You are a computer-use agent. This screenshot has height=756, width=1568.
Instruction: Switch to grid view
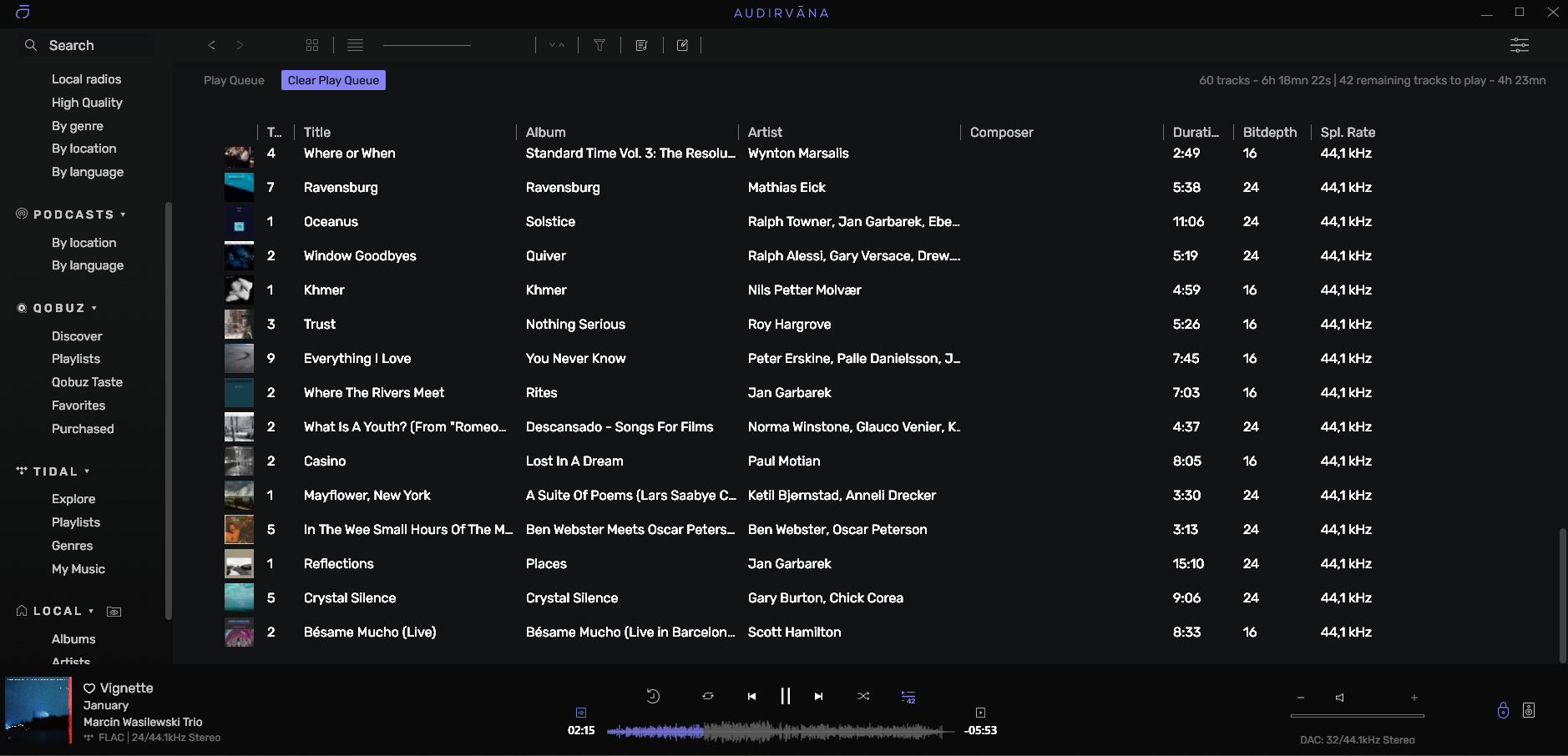click(312, 45)
